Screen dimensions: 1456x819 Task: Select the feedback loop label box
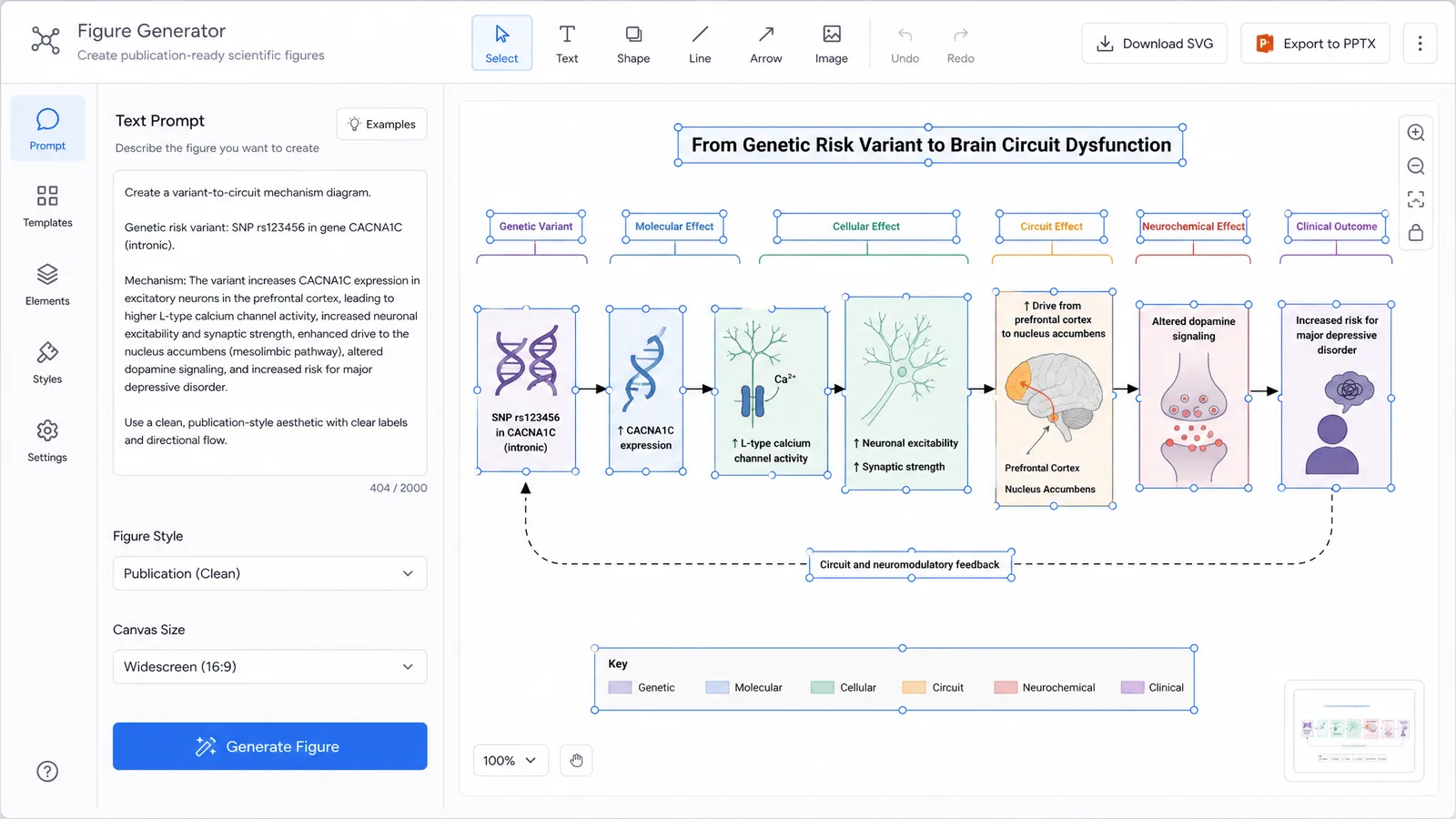tap(910, 564)
